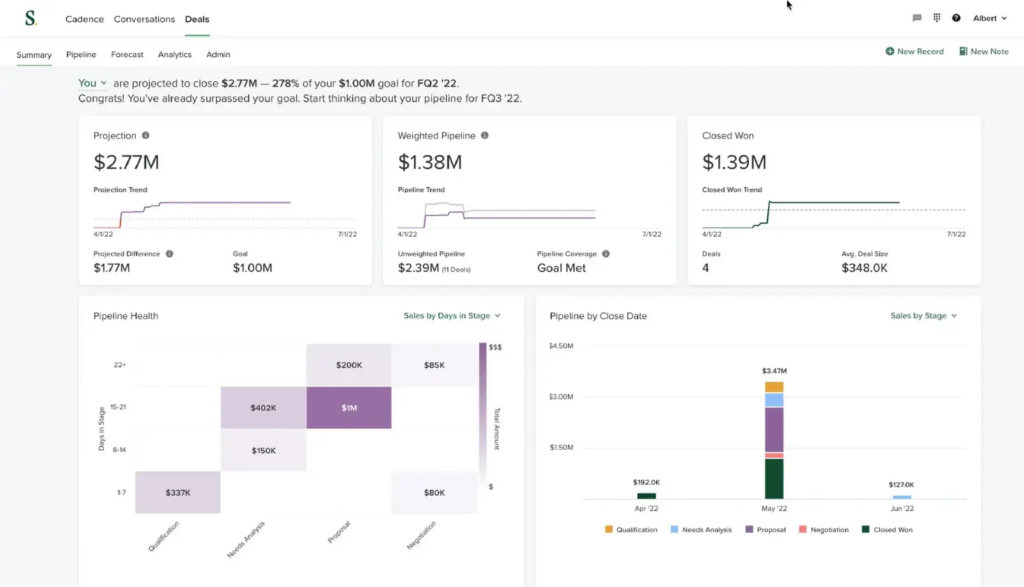Viewport: 1024px width, 587px height.
Task: Toggle the Needs Analysis legend swatch
Action: (x=674, y=529)
